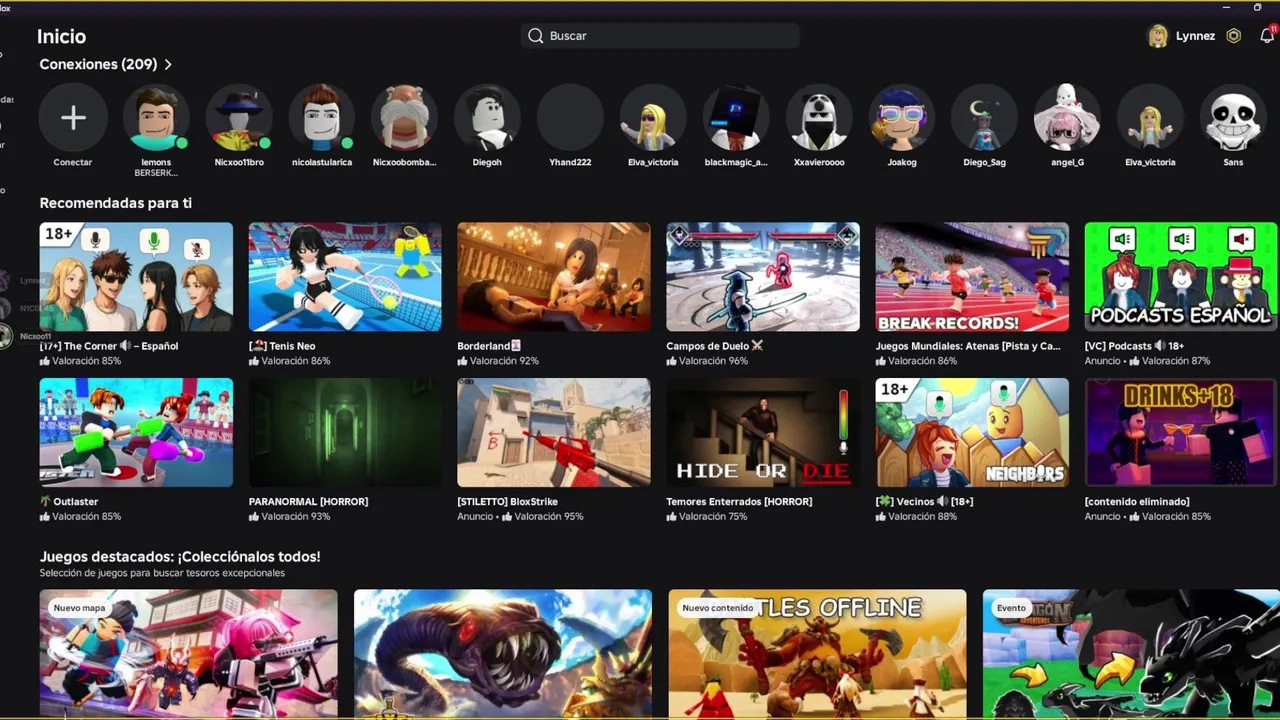The width and height of the screenshot is (1280, 720).
Task: Open angel_G friend avatar
Action: pos(1067,118)
